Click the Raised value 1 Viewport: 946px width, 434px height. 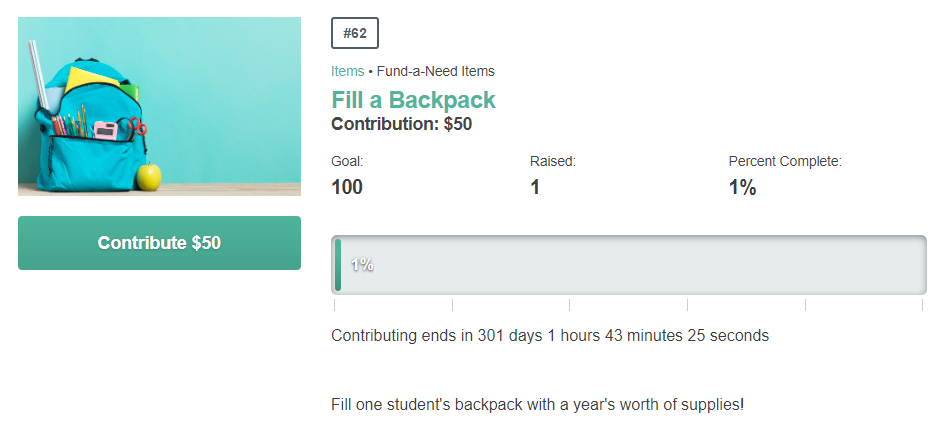click(535, 187)
